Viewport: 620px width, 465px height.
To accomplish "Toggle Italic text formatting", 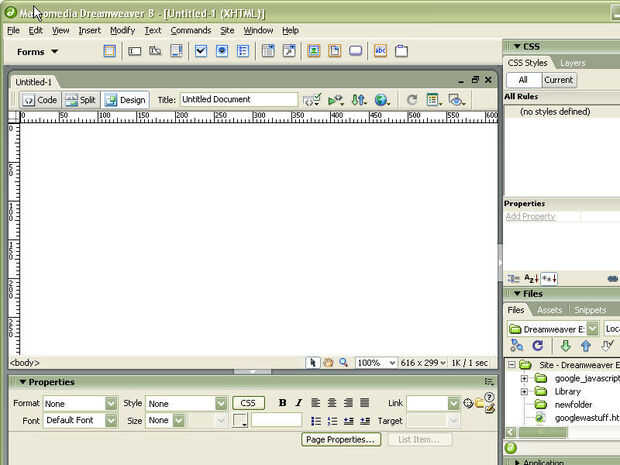I will (x=299, y=403).
